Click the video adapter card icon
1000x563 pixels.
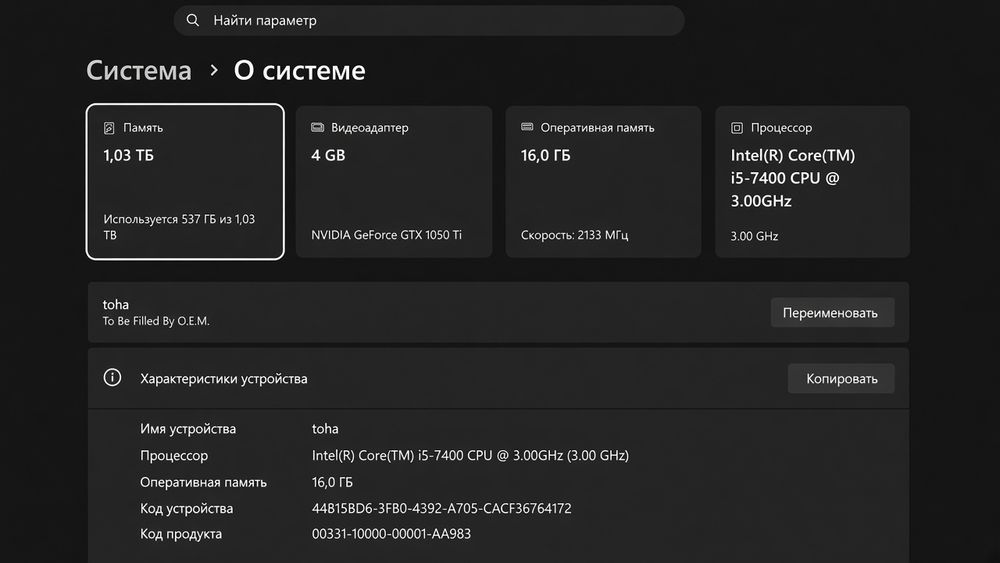click(318, 128)
